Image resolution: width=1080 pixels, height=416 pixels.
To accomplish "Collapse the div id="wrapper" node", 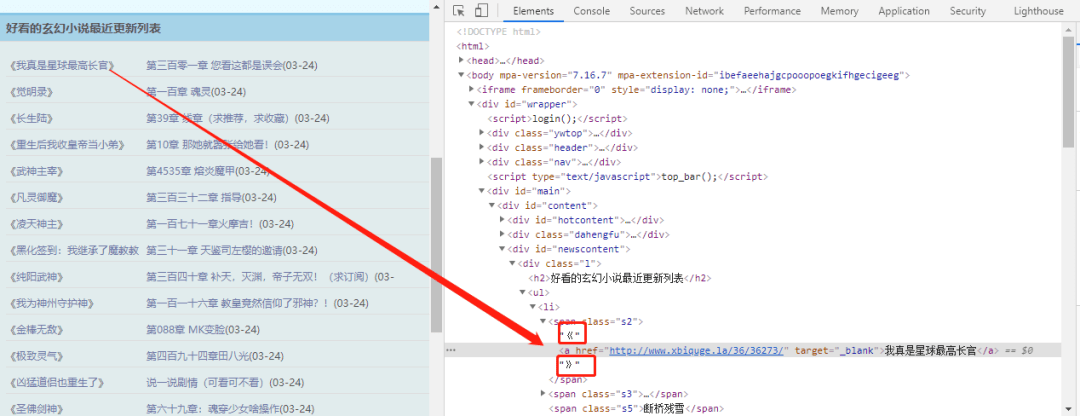I will (471, 104).
